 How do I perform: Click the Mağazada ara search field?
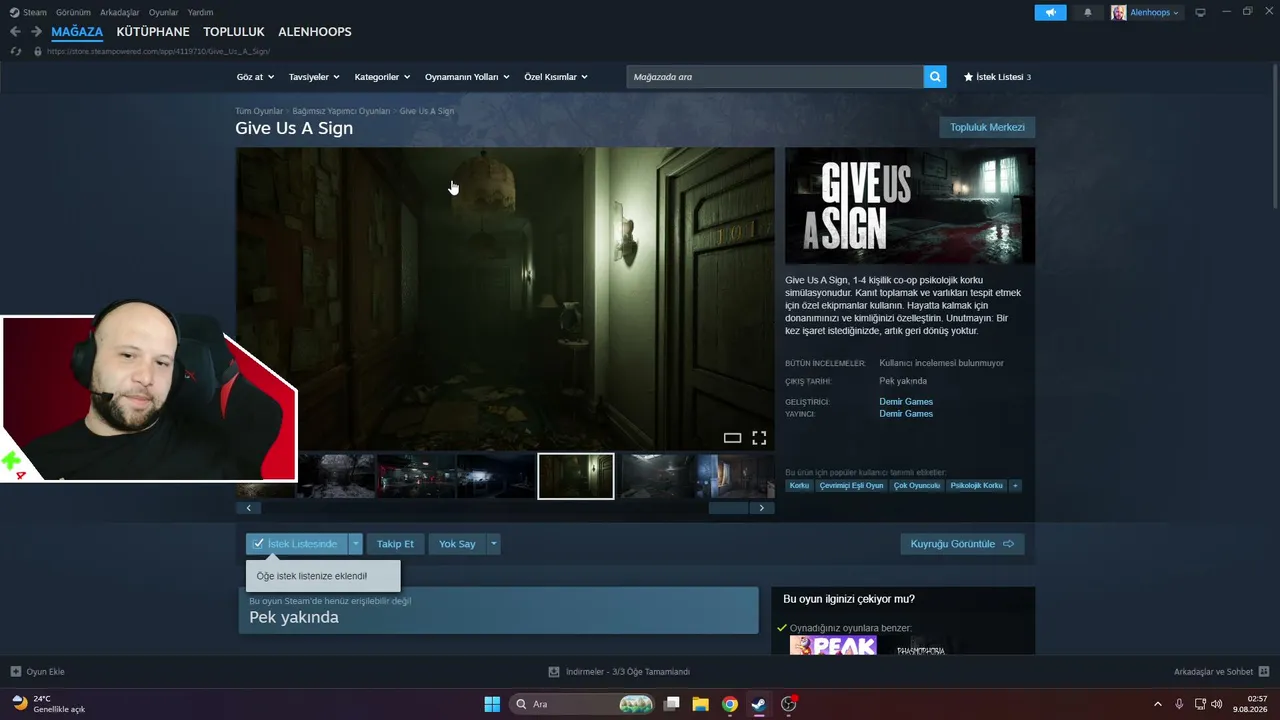tap(775, 77)
